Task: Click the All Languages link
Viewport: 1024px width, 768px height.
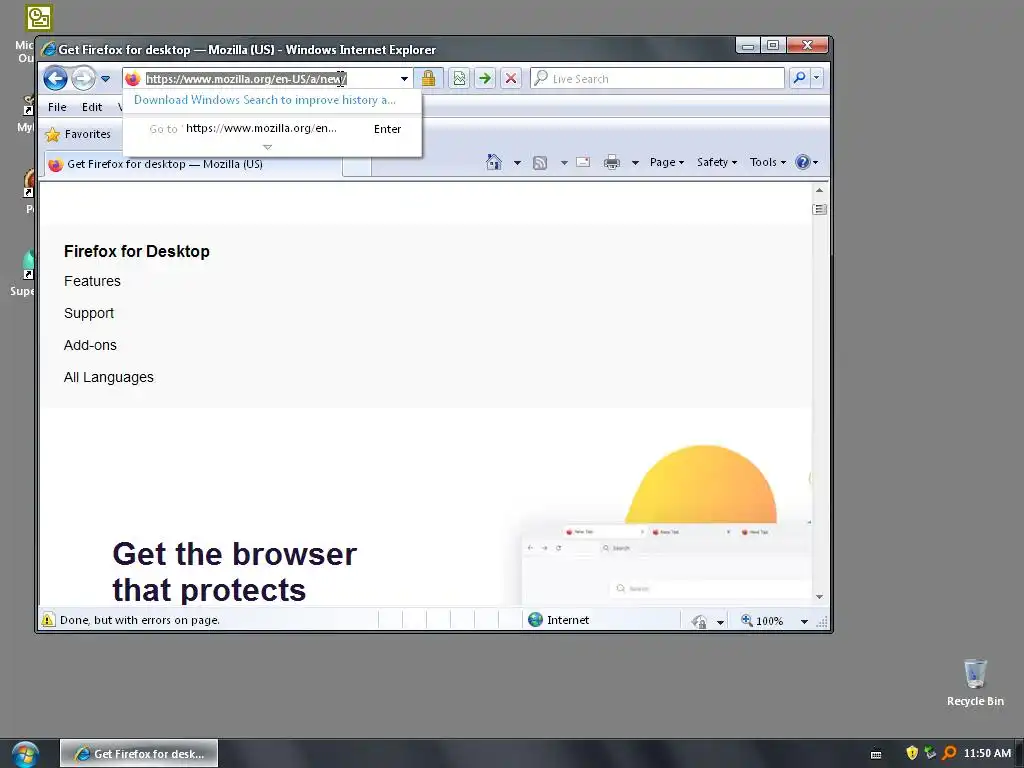Action: coord(108,377)
